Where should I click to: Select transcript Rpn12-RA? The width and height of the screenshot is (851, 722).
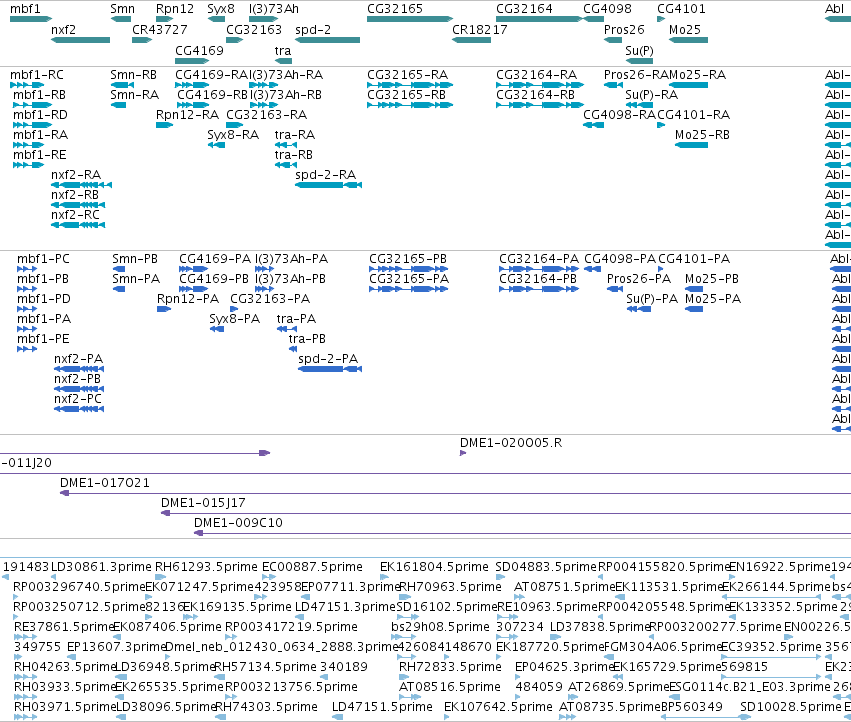(164, 125)
